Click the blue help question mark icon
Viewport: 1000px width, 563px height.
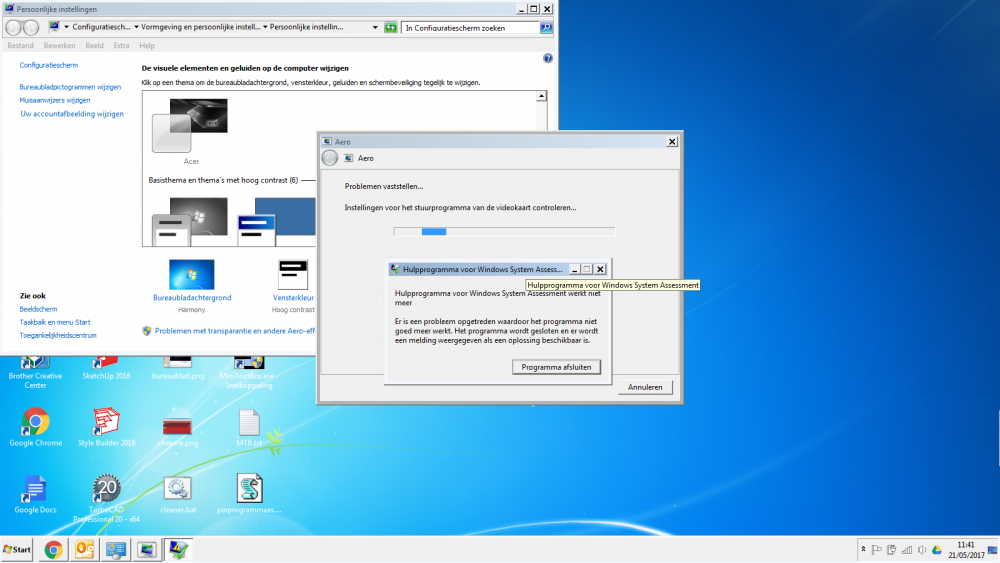coord(547,59)
